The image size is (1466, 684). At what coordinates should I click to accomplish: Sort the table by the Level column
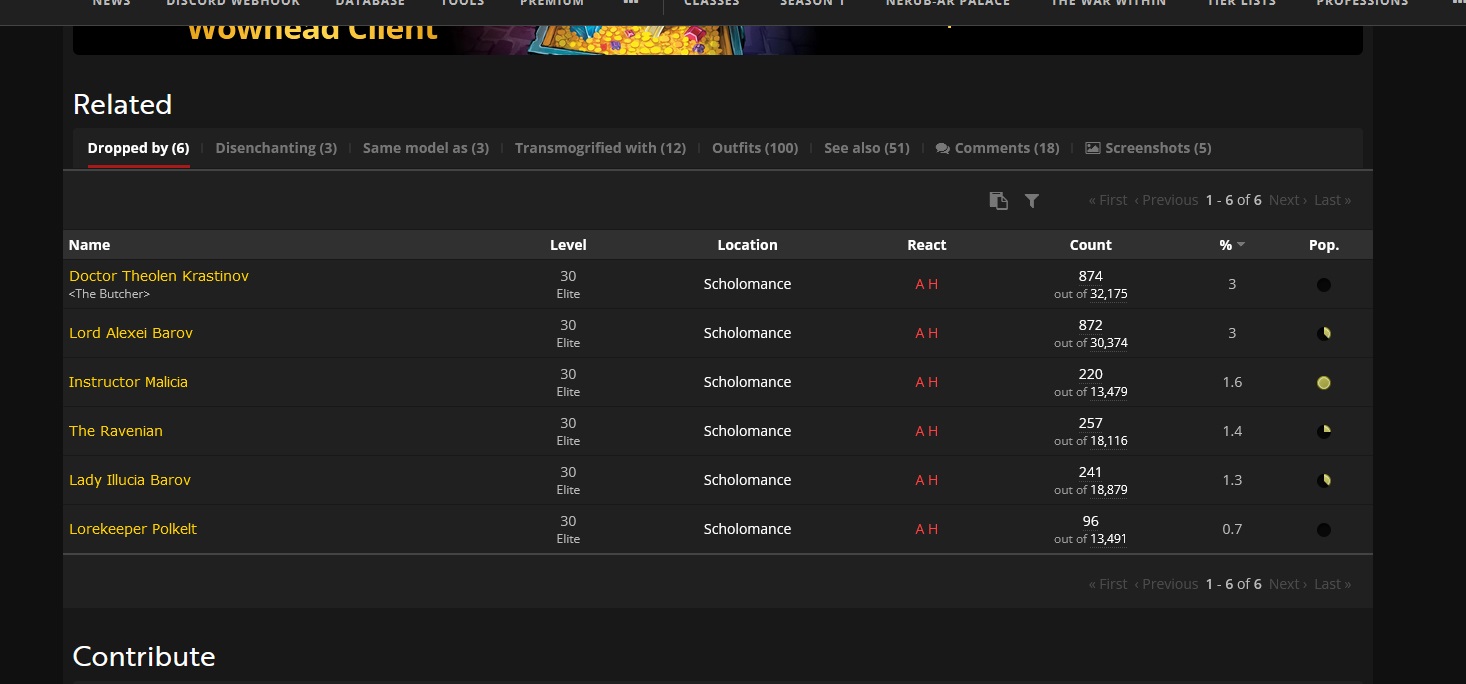[x=568, y=245]
